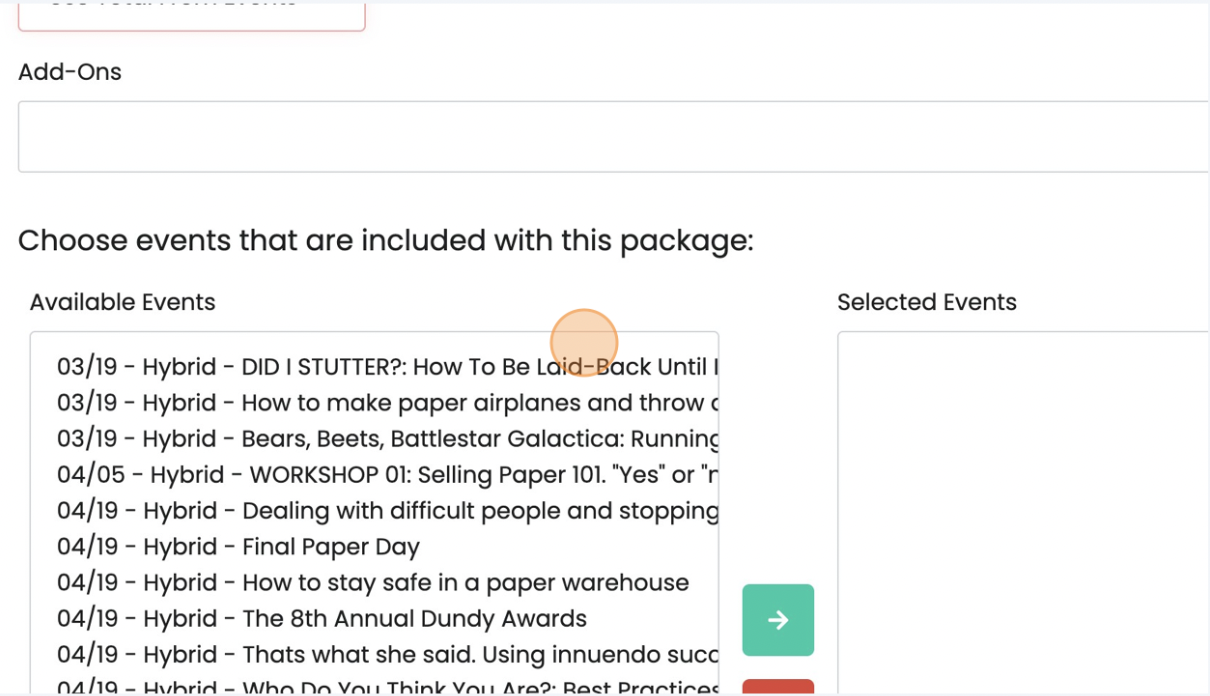Select the 'How to stay safe in a paper warehouse' event
Viewport: 1210px width, 696px height.
click(x=372, y=583)
